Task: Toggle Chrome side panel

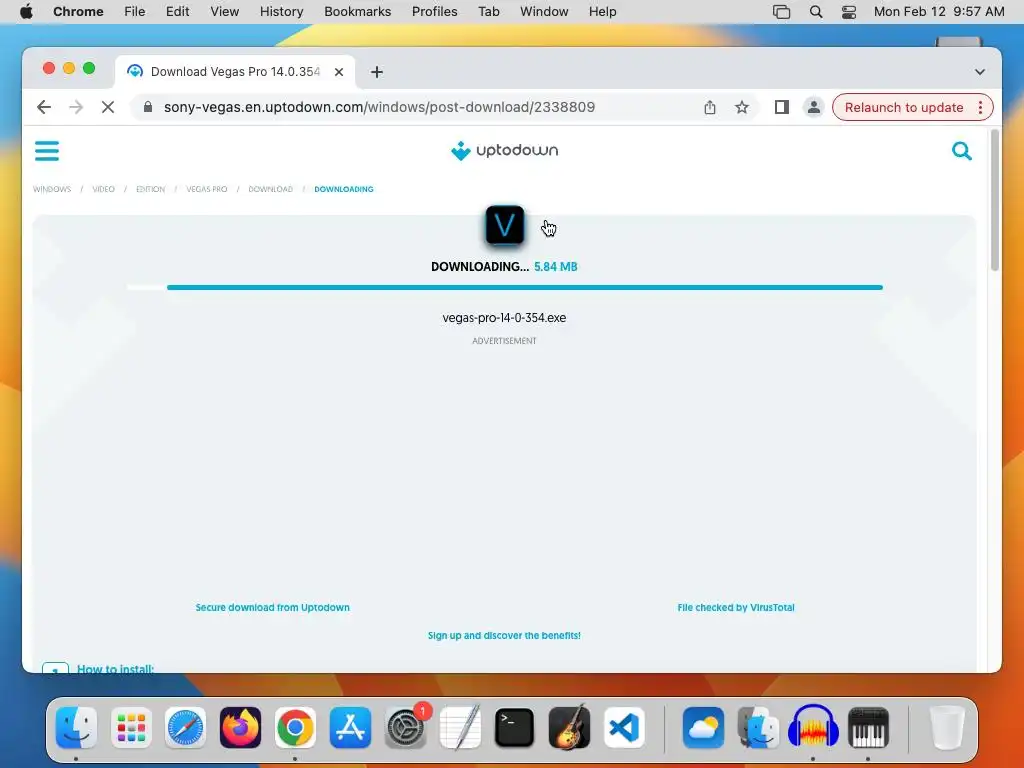Action: coord(782,107)
